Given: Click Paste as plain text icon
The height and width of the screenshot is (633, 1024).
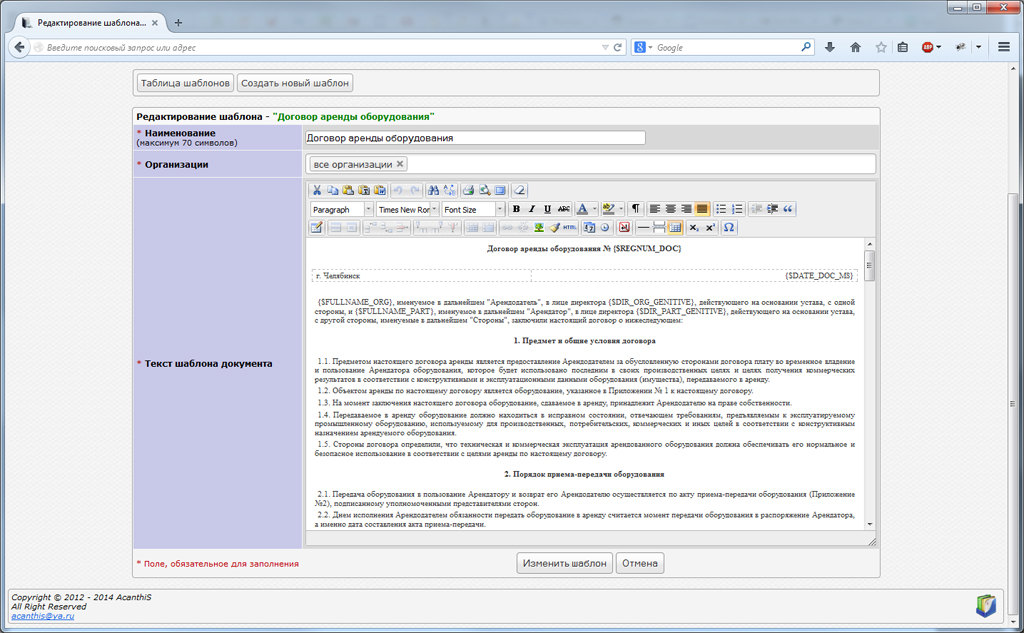Looking at the screenshot, I should (x=364, y=190).
